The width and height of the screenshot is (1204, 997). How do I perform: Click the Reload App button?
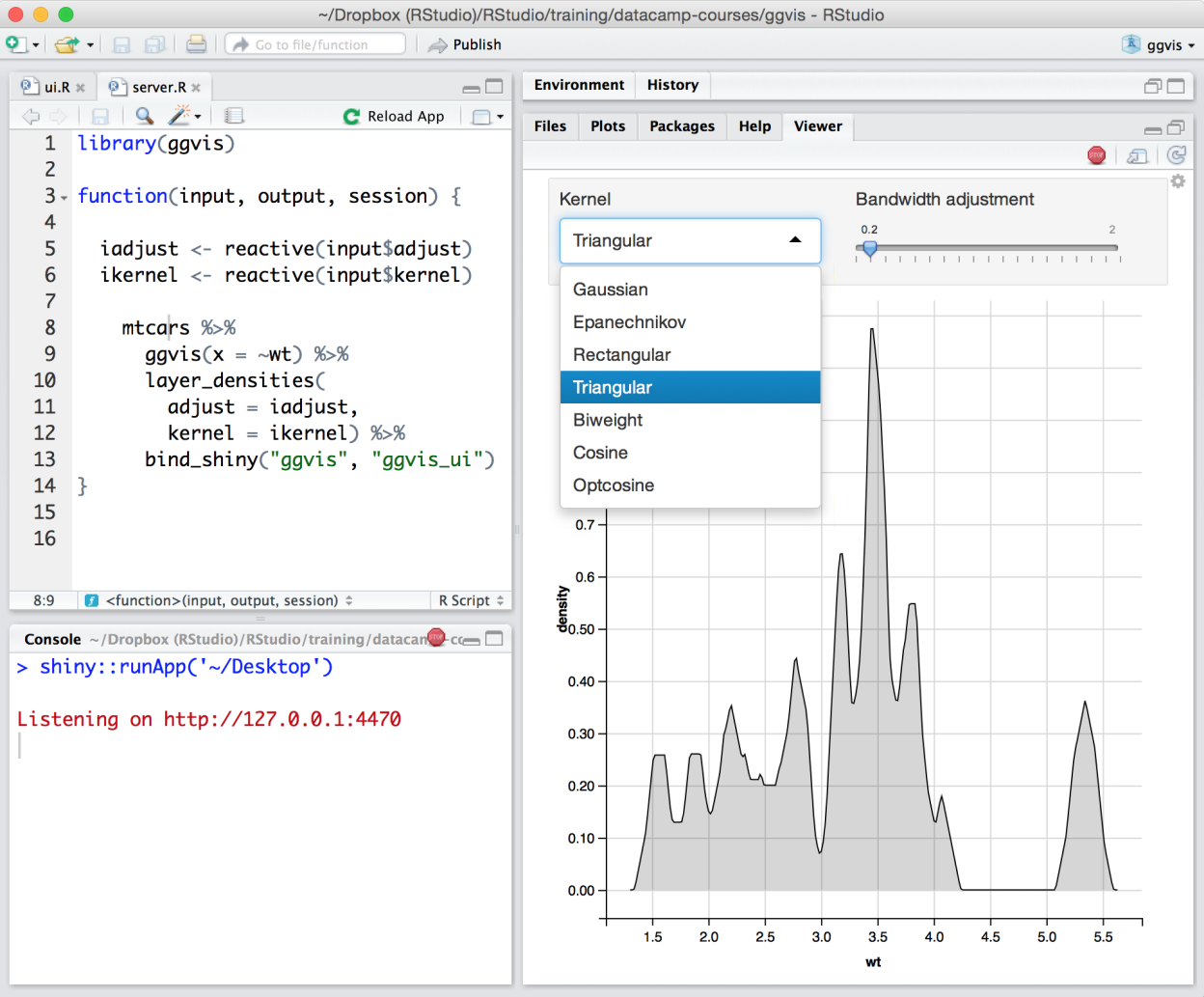[x=395, y=117]
